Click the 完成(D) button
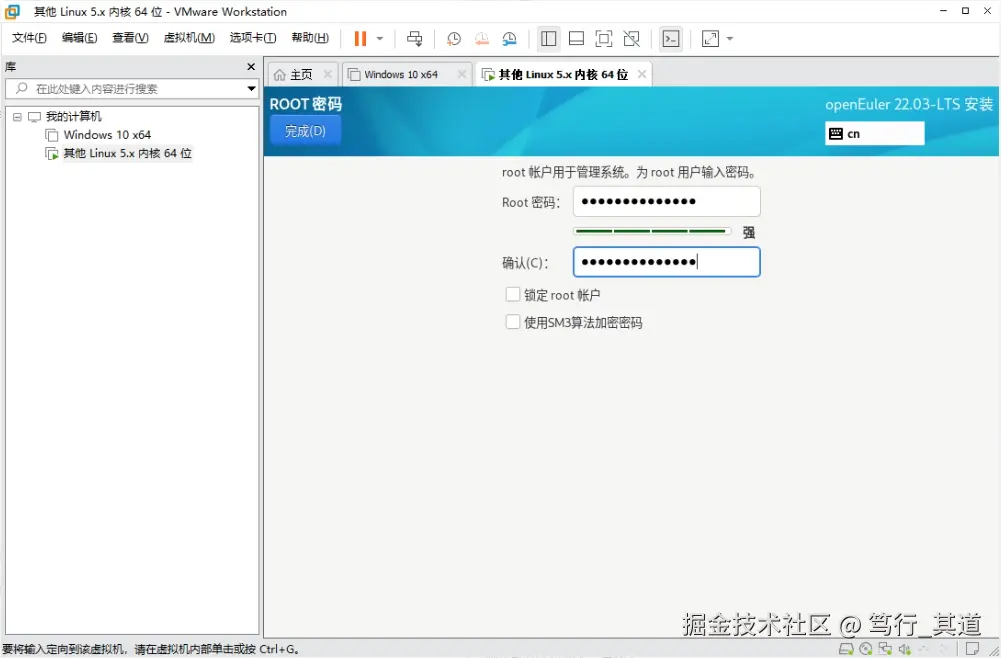 (x=305, y=131)
